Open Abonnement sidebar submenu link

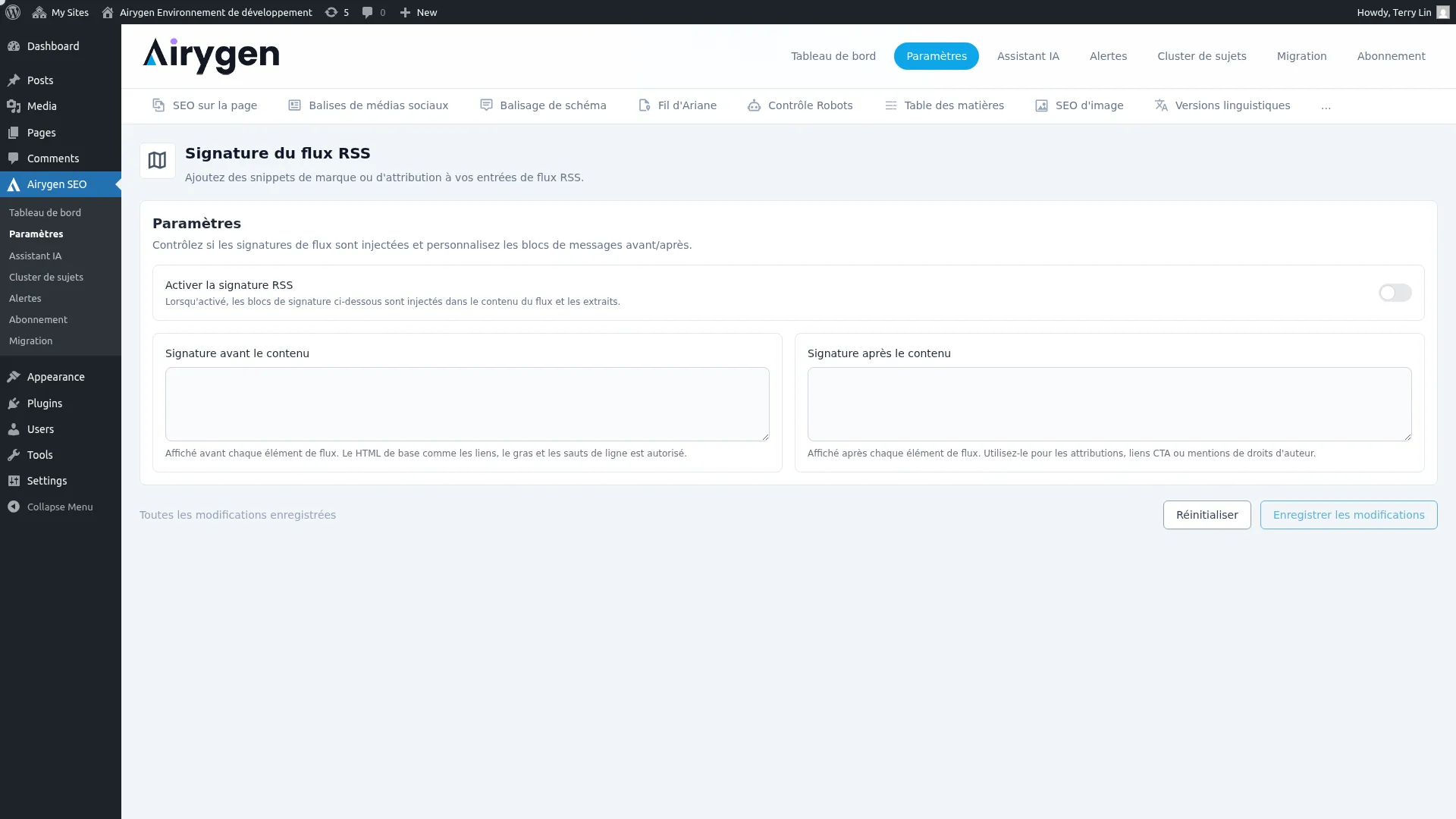click(x=38, y=320)
